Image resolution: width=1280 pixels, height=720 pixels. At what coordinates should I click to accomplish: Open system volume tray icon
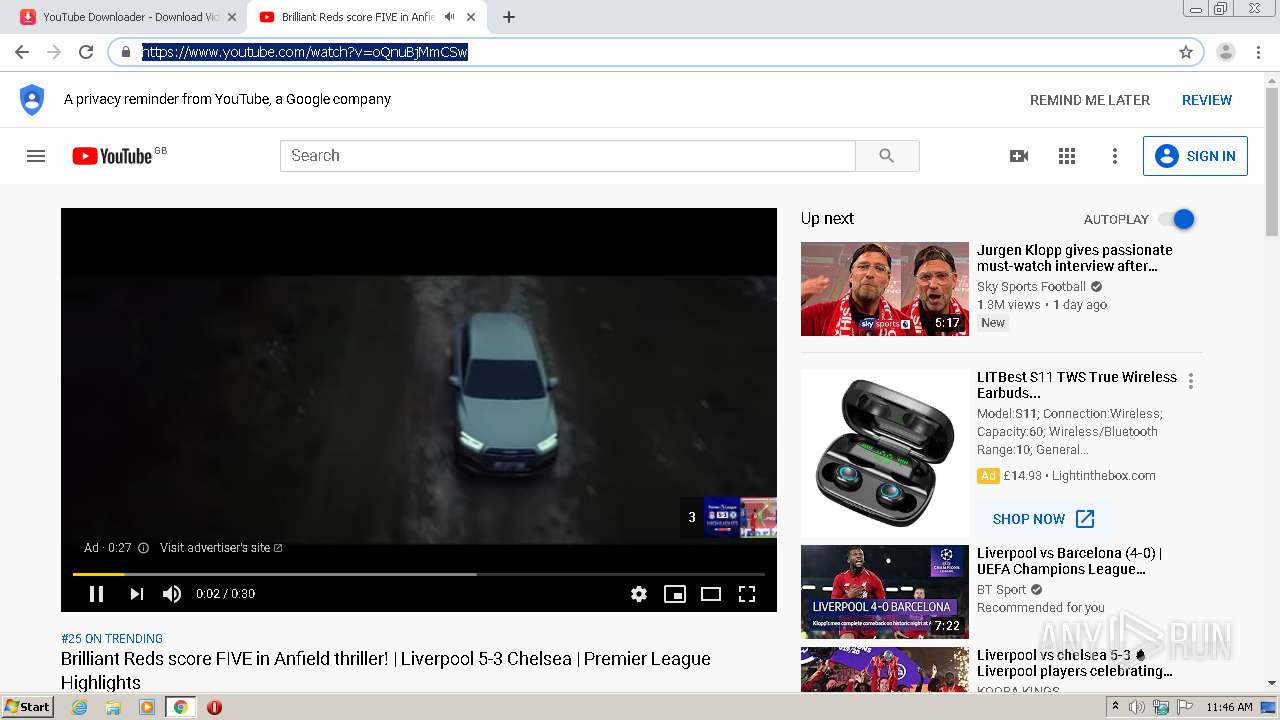tap(1137, 707)
